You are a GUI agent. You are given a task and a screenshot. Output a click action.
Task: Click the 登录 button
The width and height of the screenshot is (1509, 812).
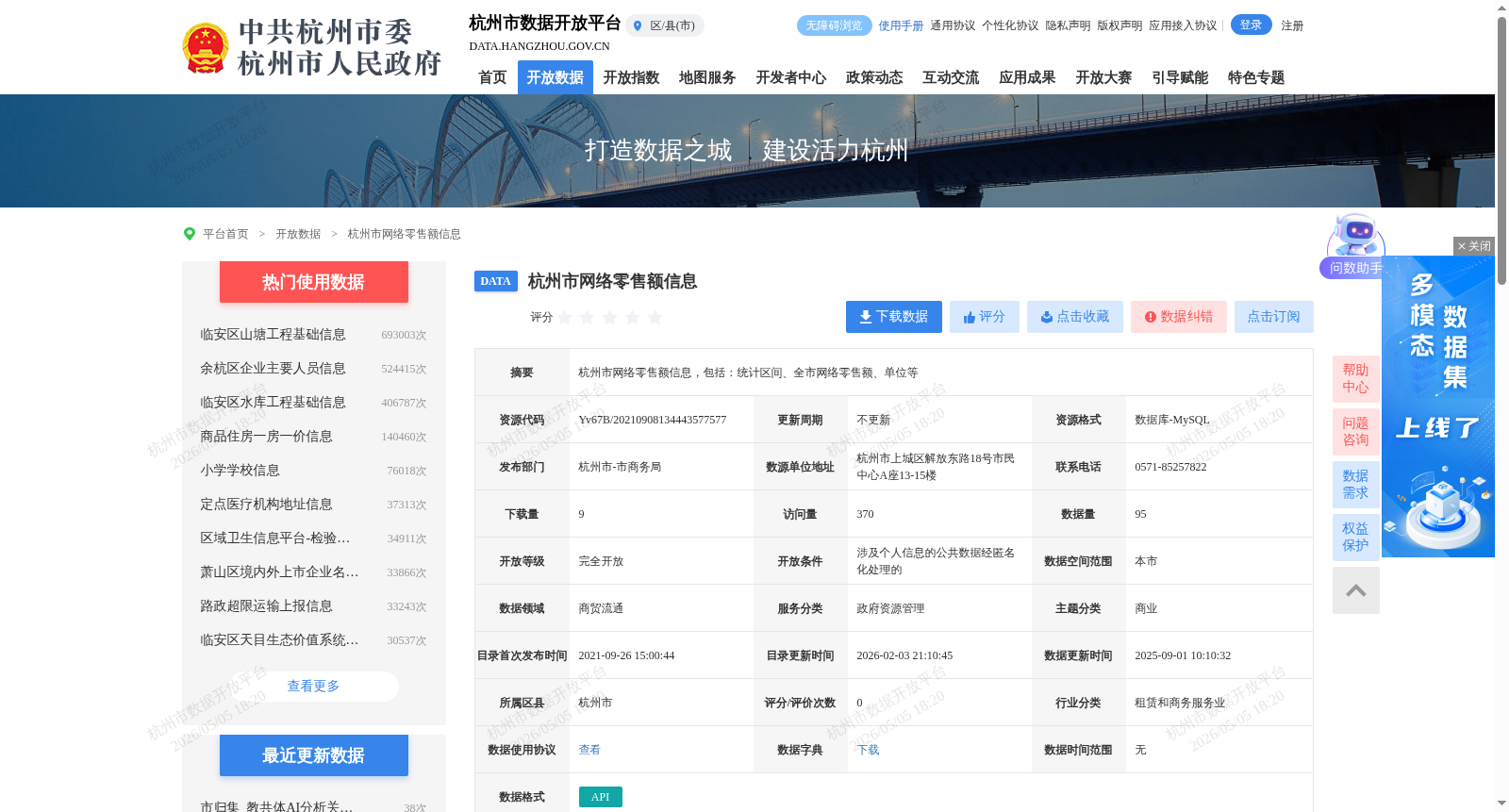(1251, 25)
